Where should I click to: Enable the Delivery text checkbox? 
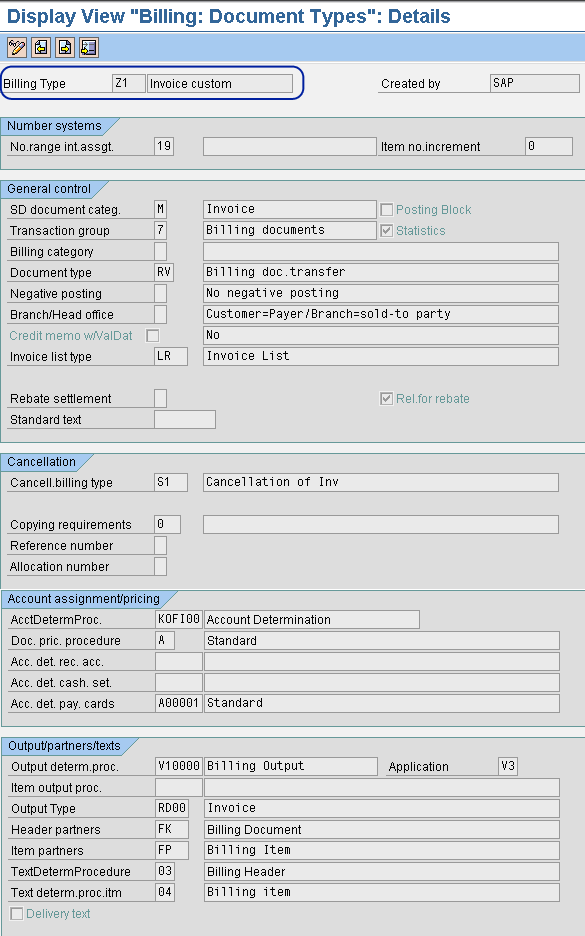click(17, 913)
